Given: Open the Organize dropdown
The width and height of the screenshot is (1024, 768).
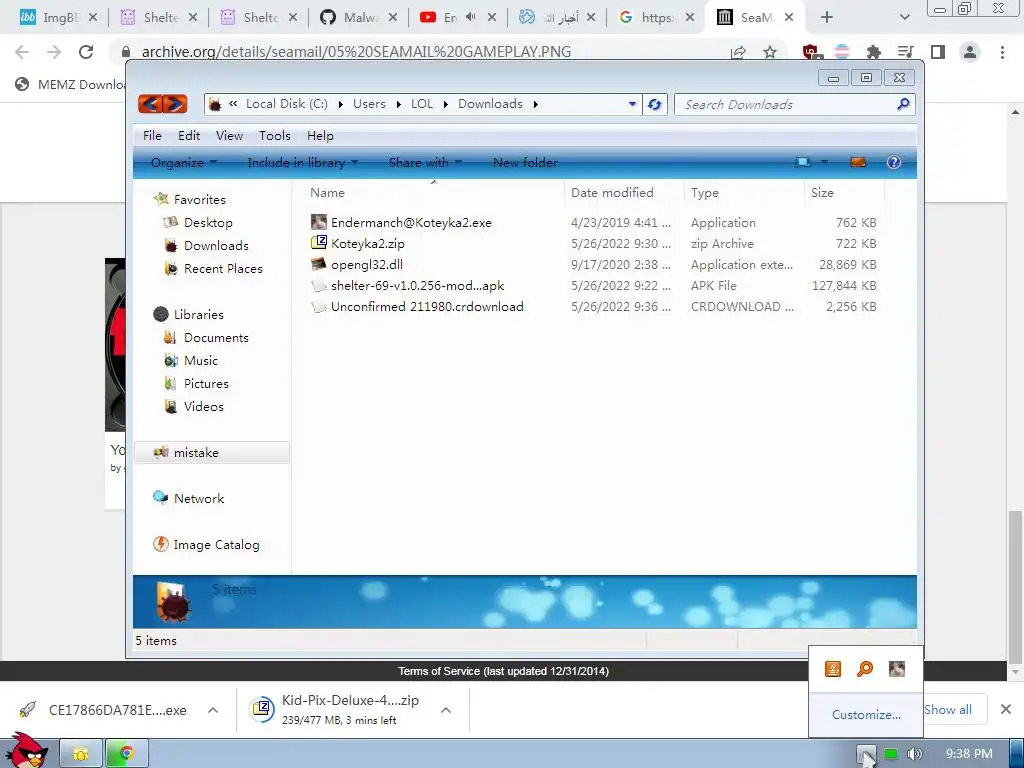Looking at the screenshot, I should tap(184, 163).
